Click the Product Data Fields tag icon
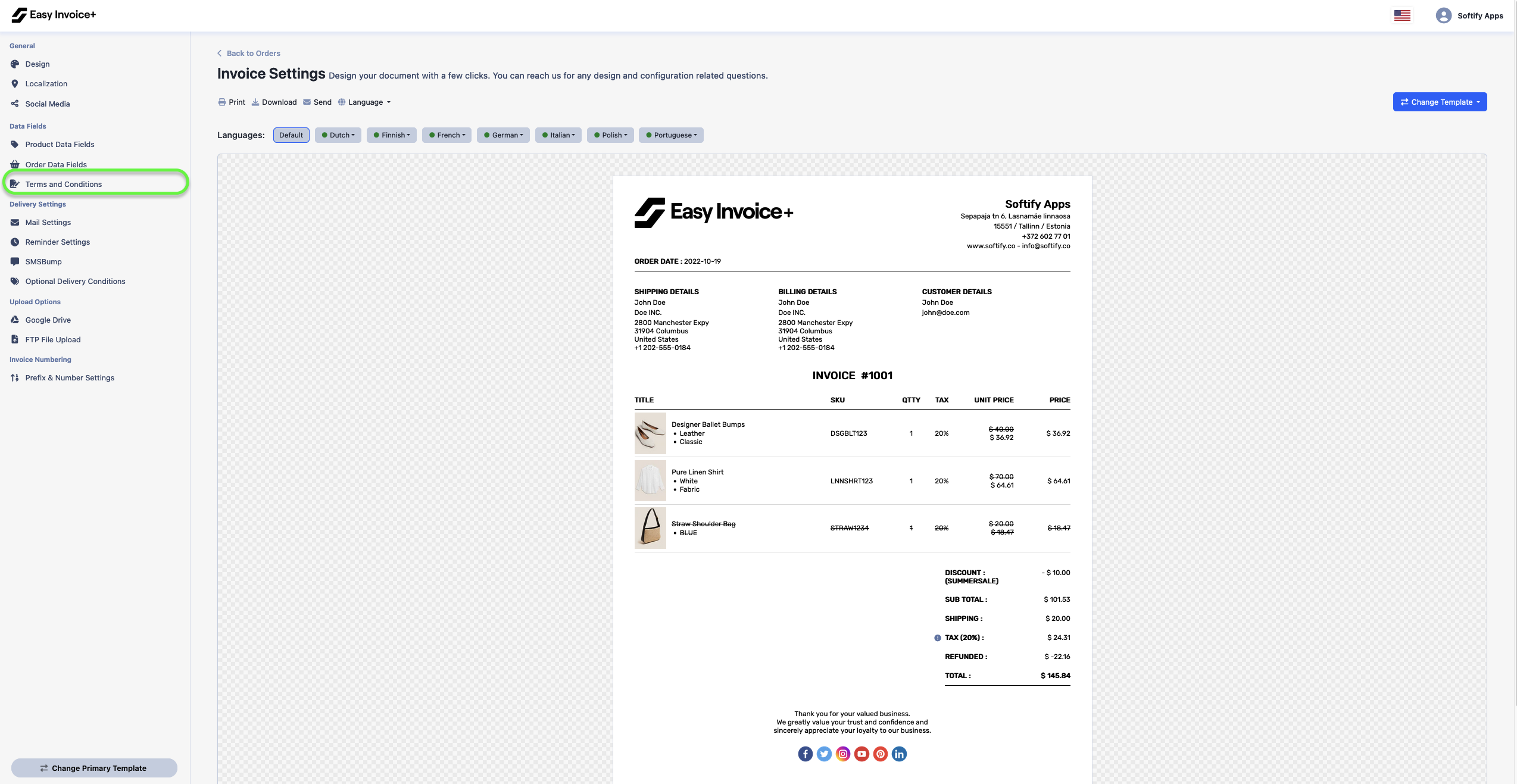Image resolution: width=1517 pixels, height=784 pixels. coord(15,144)
